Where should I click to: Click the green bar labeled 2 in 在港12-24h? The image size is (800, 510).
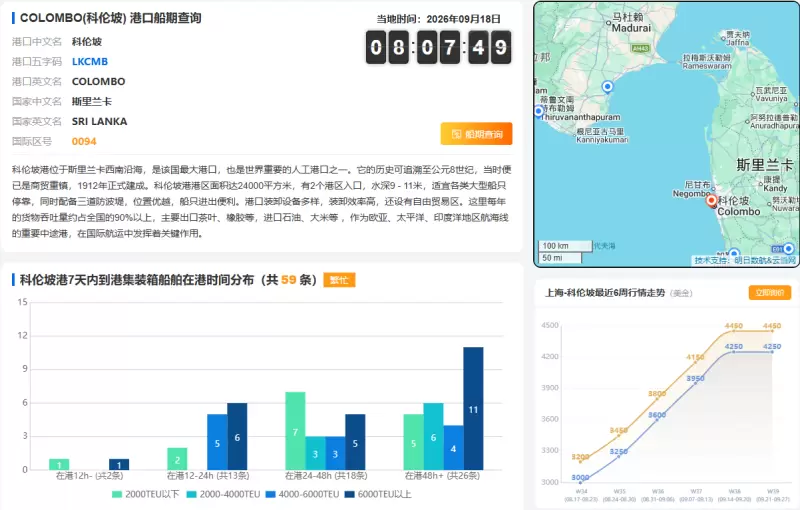[x=177, y=459]
